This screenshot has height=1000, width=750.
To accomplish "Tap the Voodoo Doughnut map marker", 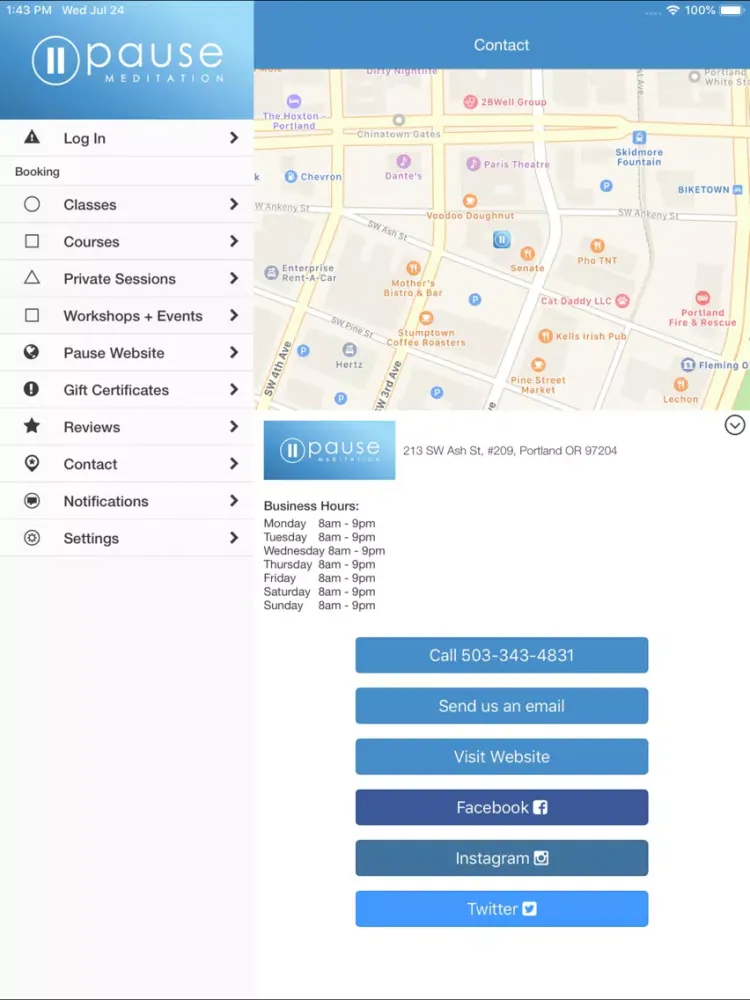I will point(470,201).
